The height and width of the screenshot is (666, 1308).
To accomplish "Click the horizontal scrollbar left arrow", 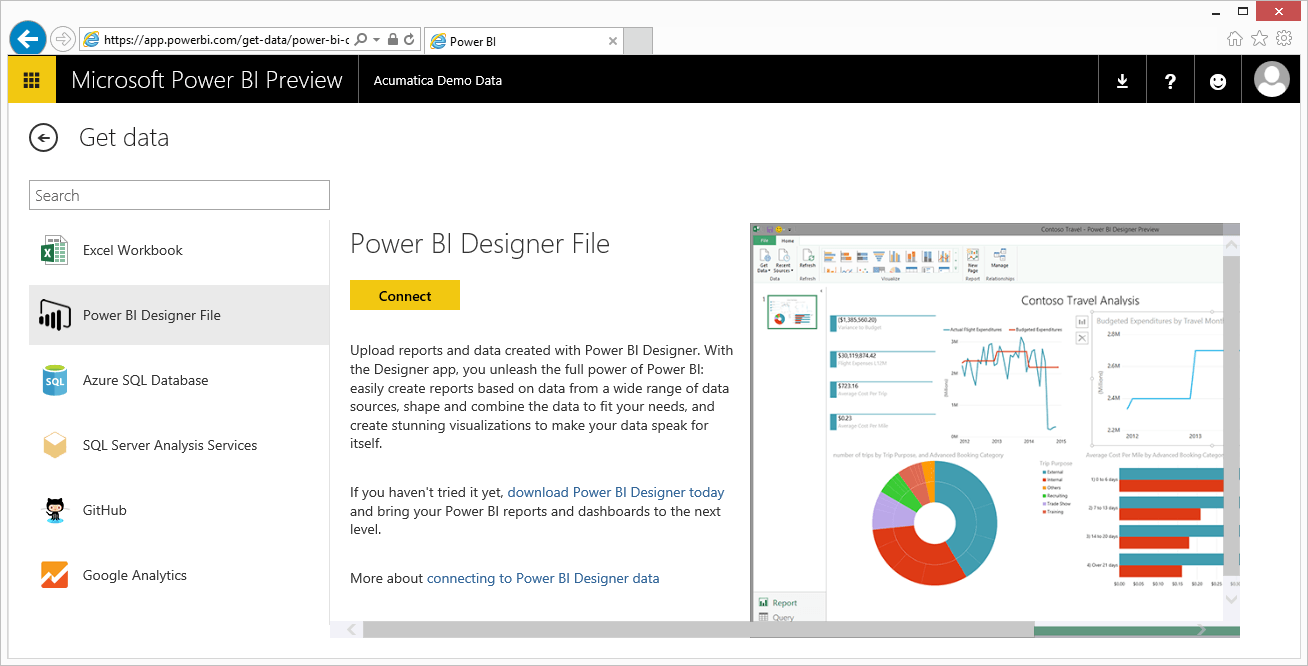I will (351, 630).
